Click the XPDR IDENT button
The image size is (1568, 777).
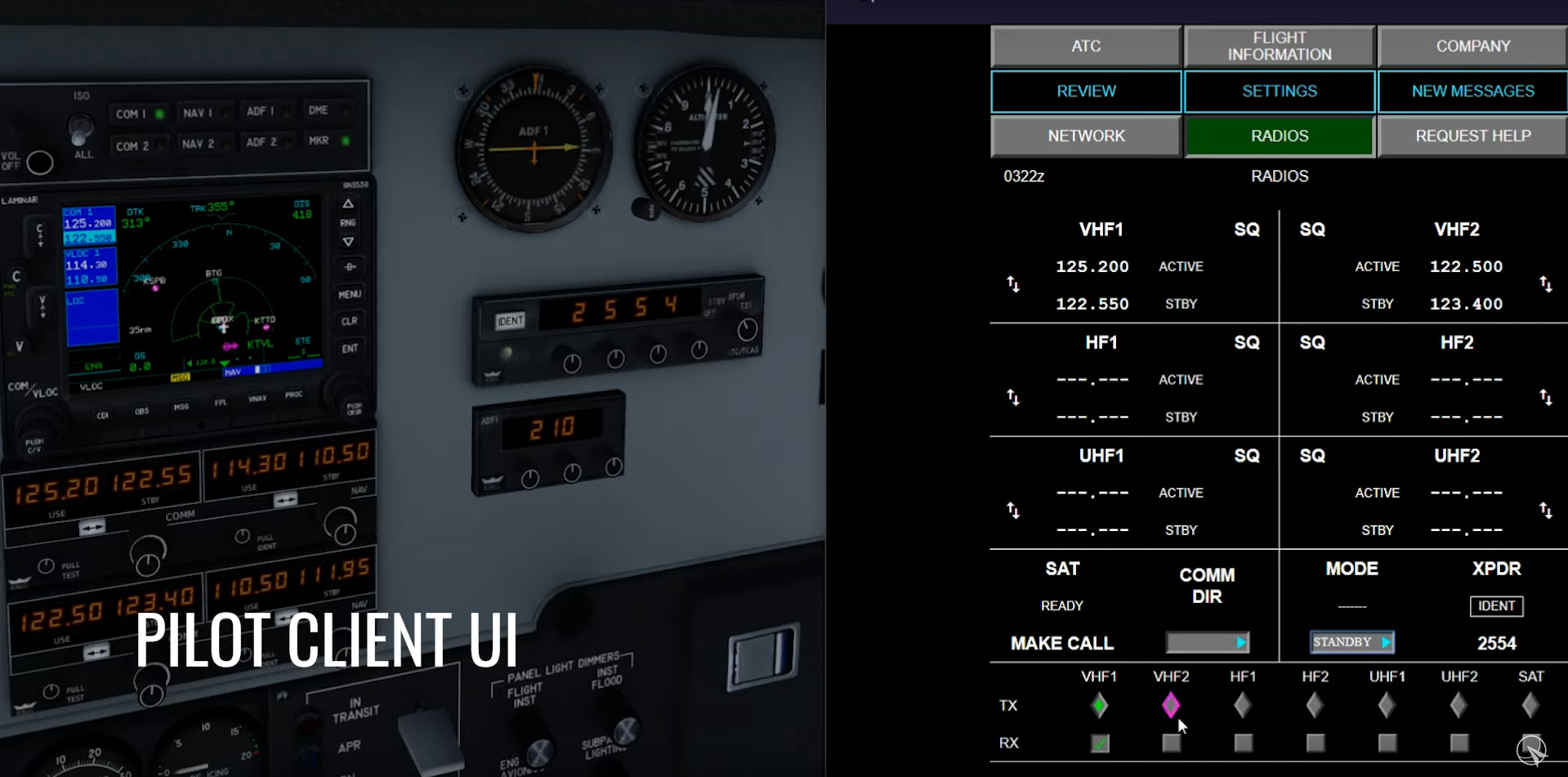click(1496, 605)
